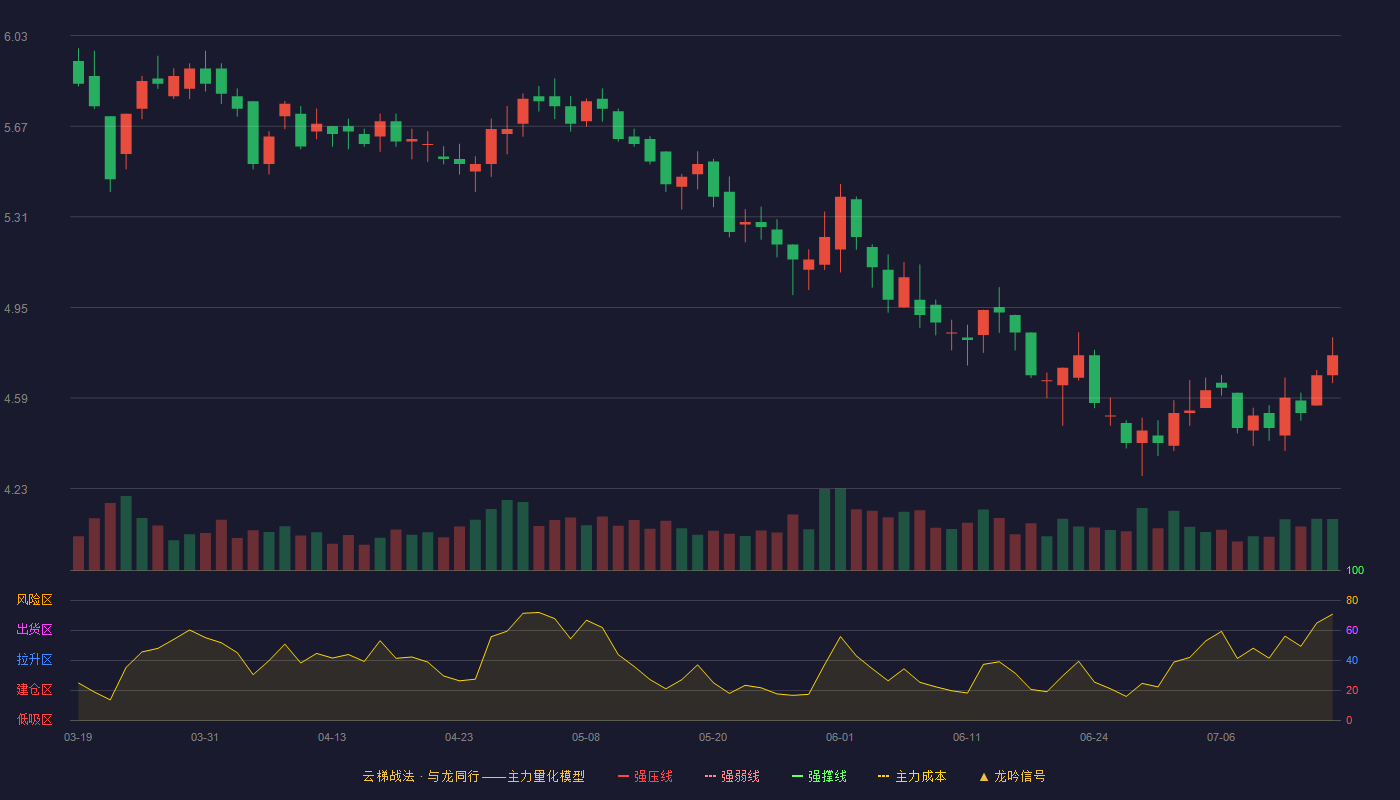Toggle the 强压线 legend item
The image size is (1400, 800).
tap(645, 776)
